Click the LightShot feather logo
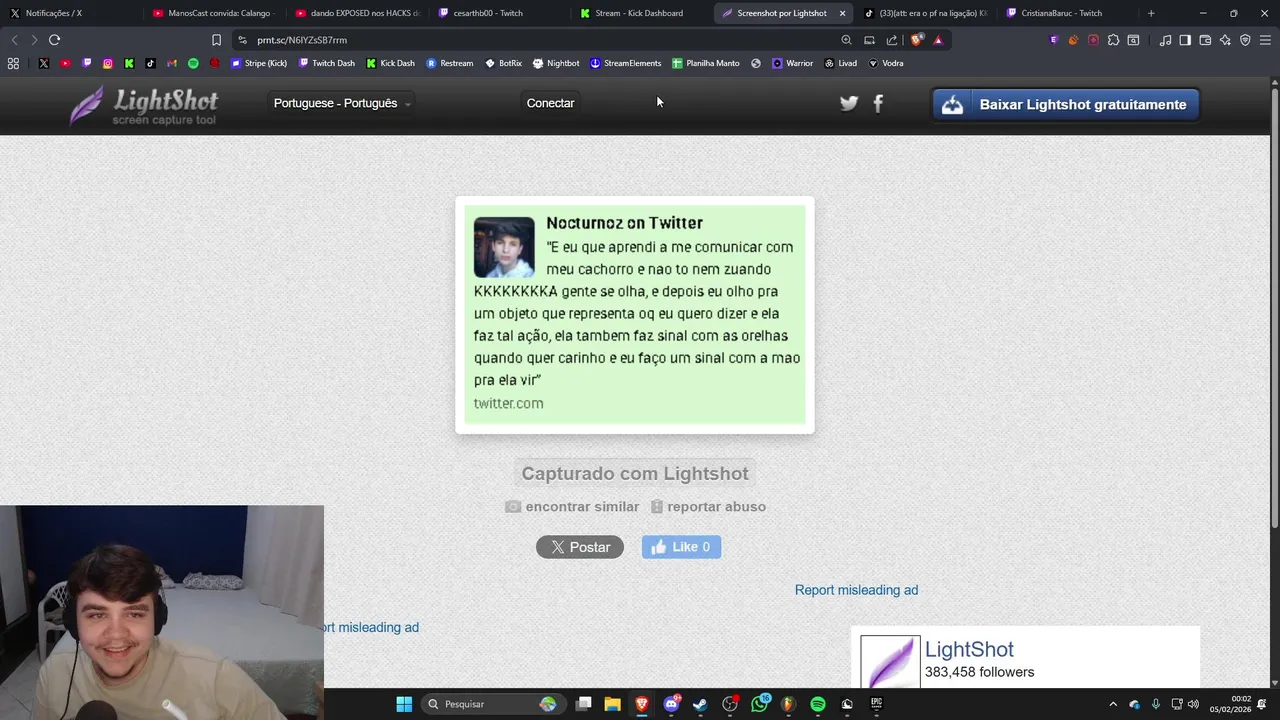This screenshot has width=1280, height=720. 143,105
